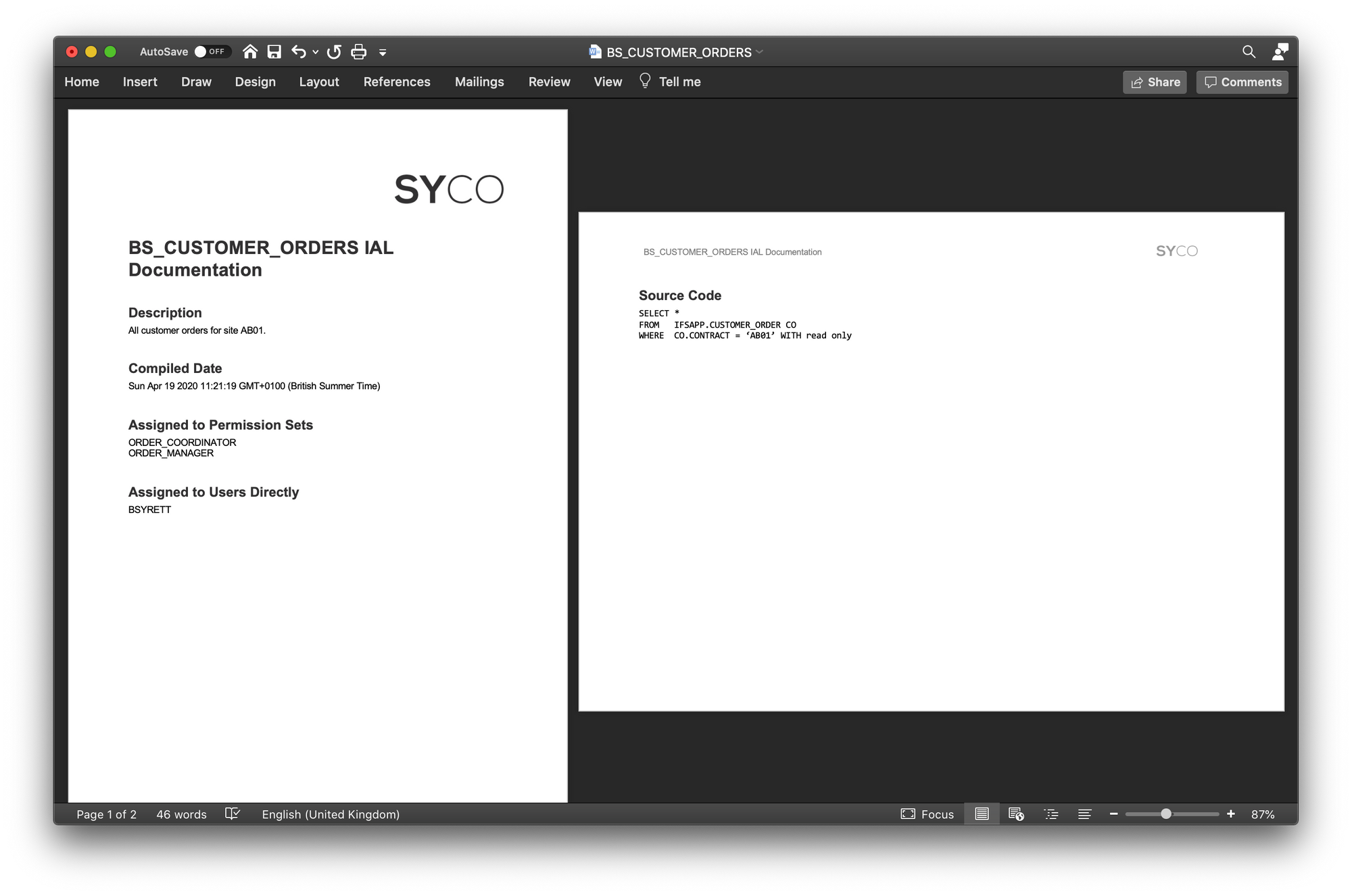
Task: Open the search magnifier icon
Action: coord(1249,52)
